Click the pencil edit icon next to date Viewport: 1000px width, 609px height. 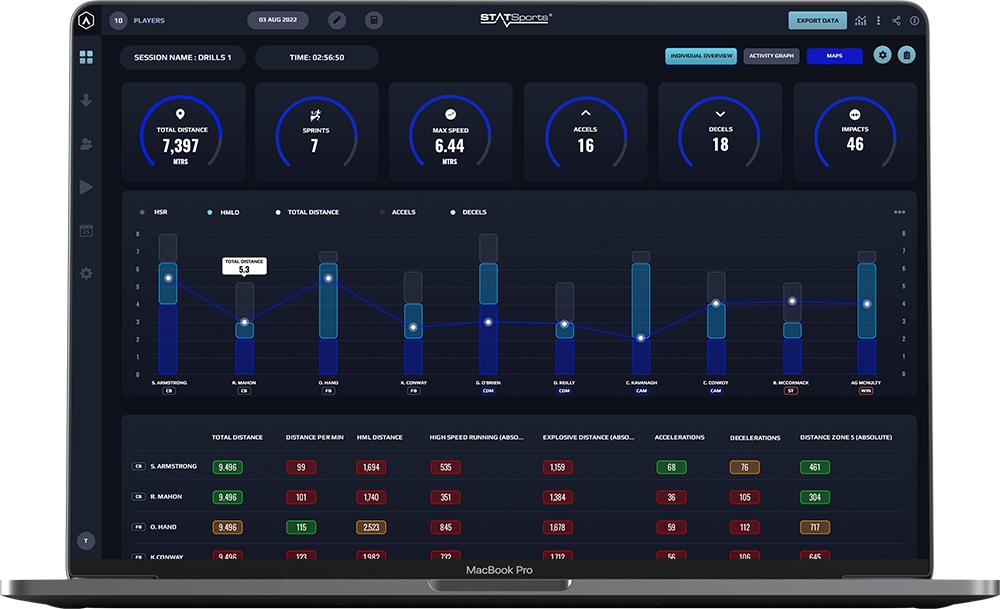335,20
